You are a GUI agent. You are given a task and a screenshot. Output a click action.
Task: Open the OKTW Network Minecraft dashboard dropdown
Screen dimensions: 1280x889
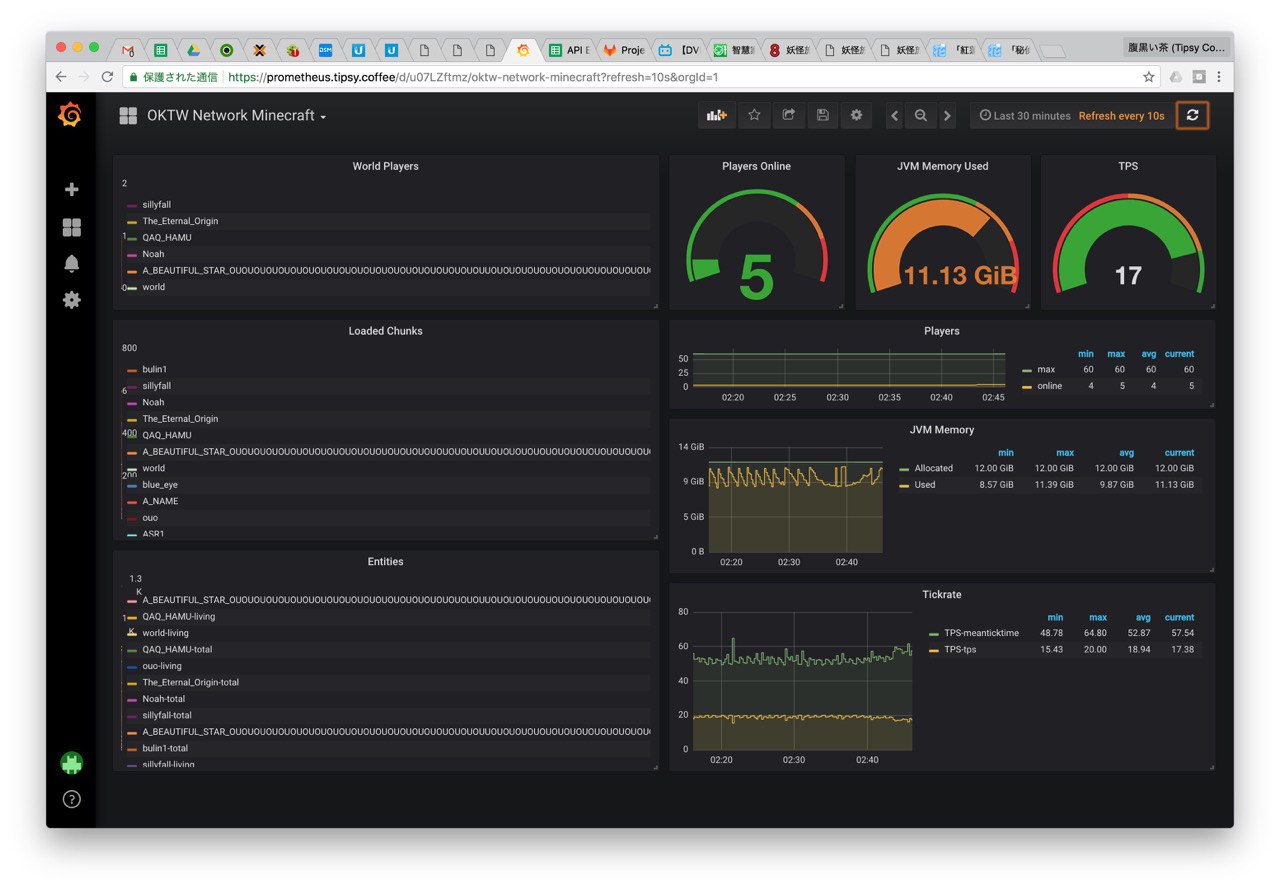(x=237, y=116)
